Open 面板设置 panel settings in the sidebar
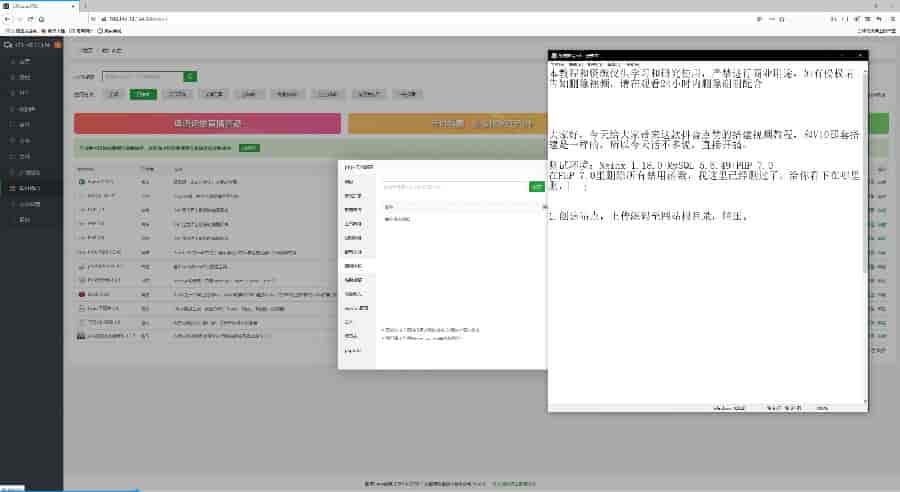Screen dimensions: 900x492 pyautogui.click(x=27, y=204)
